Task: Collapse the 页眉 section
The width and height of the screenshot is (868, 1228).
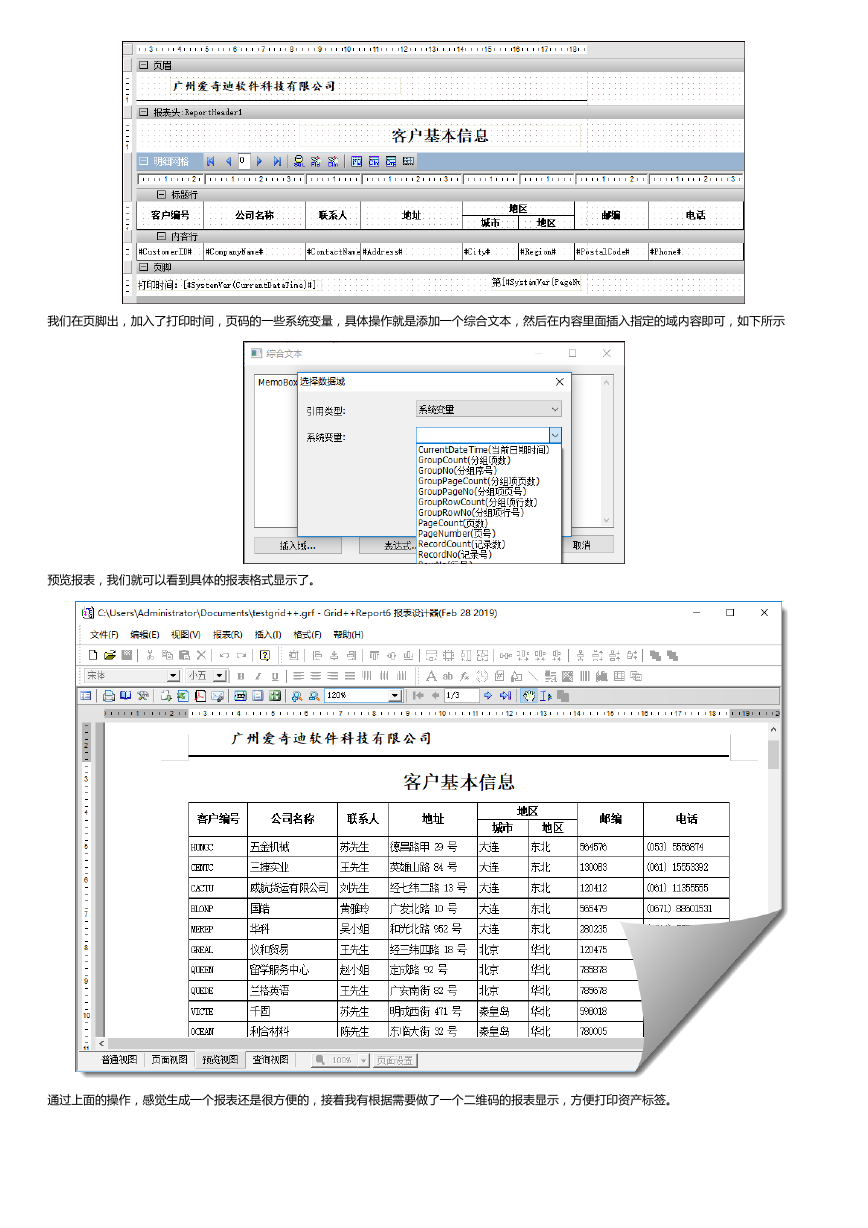Action: (144, 64)
